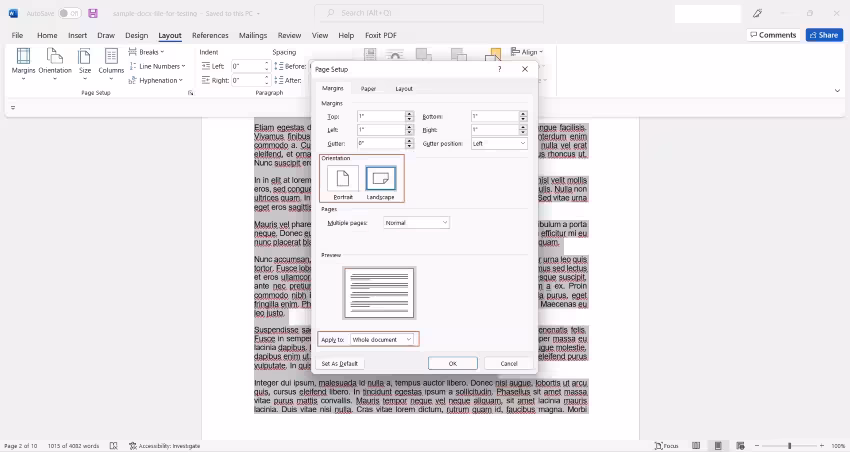Image resolution: width=850 pixels, height=452 pixels.
Task: Open the Margins tool in the ribbon
Action: 23,63
